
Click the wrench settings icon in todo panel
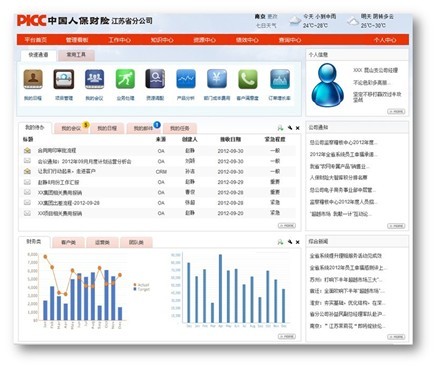click(290, 128)
